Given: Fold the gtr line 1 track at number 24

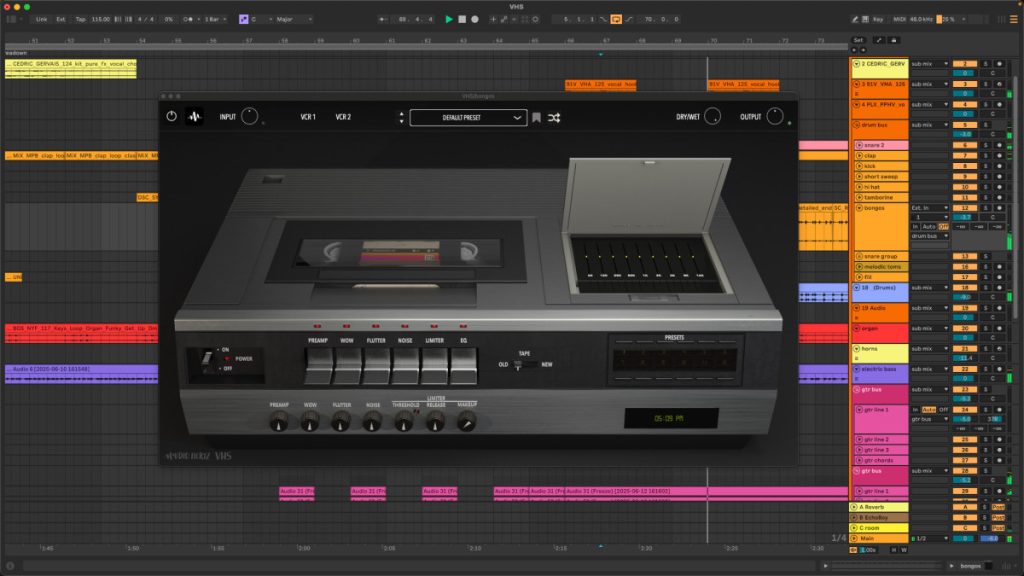Looking at the screenshot, I should coord(859,409).
